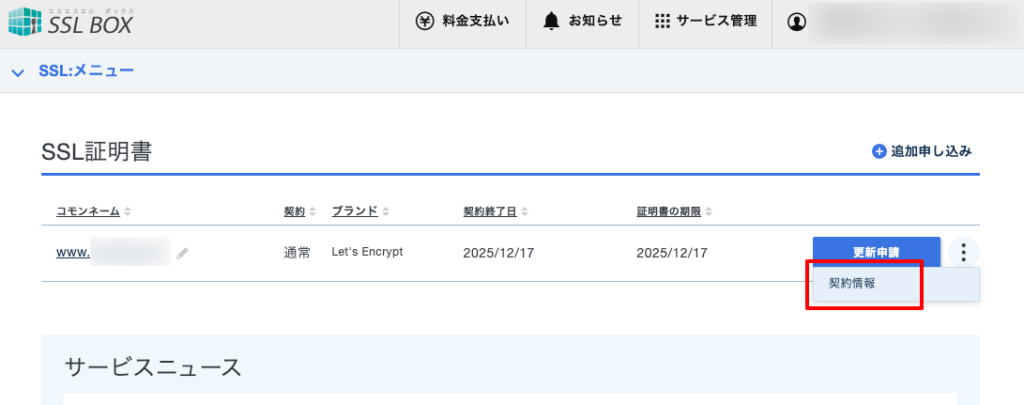1024x405 pixels.
Task: Click the plus icon for 追加申し込み
Action: click(x=879, y=151)
